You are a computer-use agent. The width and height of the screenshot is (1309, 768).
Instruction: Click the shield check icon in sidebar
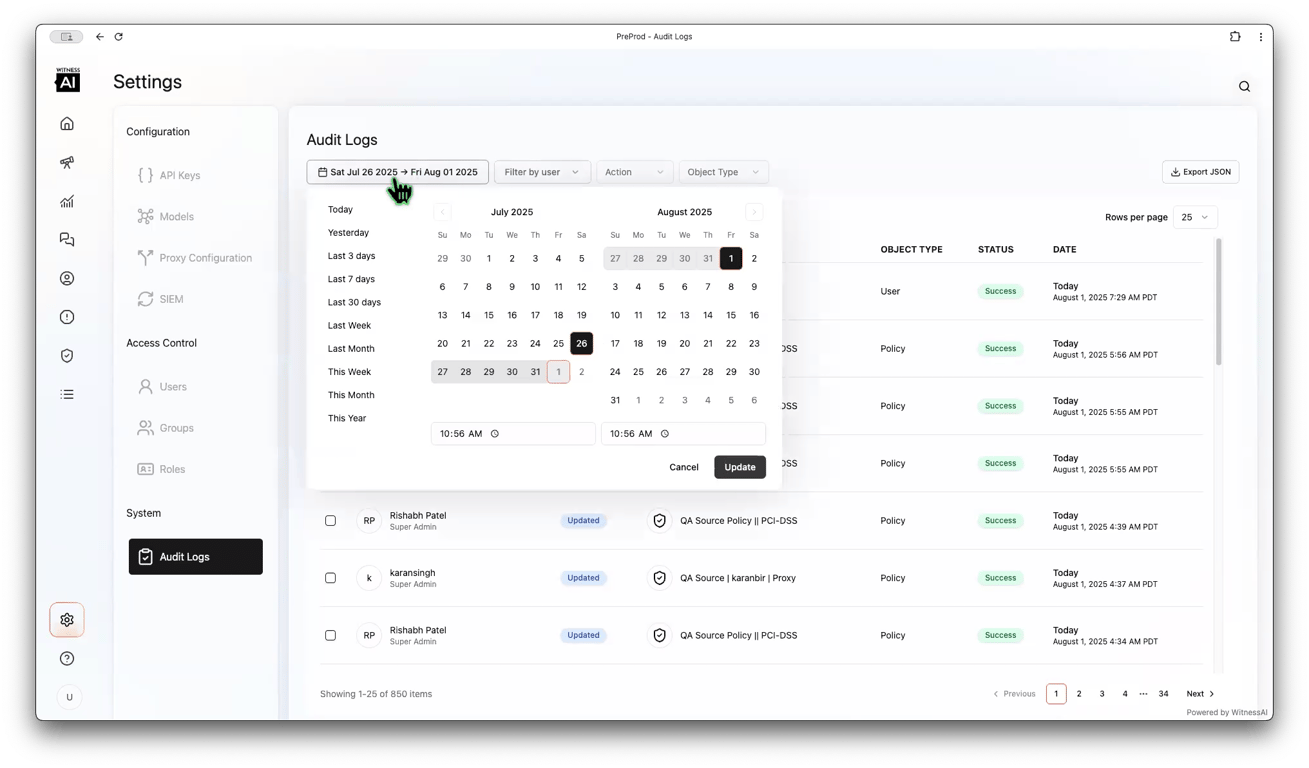[67, 356]
